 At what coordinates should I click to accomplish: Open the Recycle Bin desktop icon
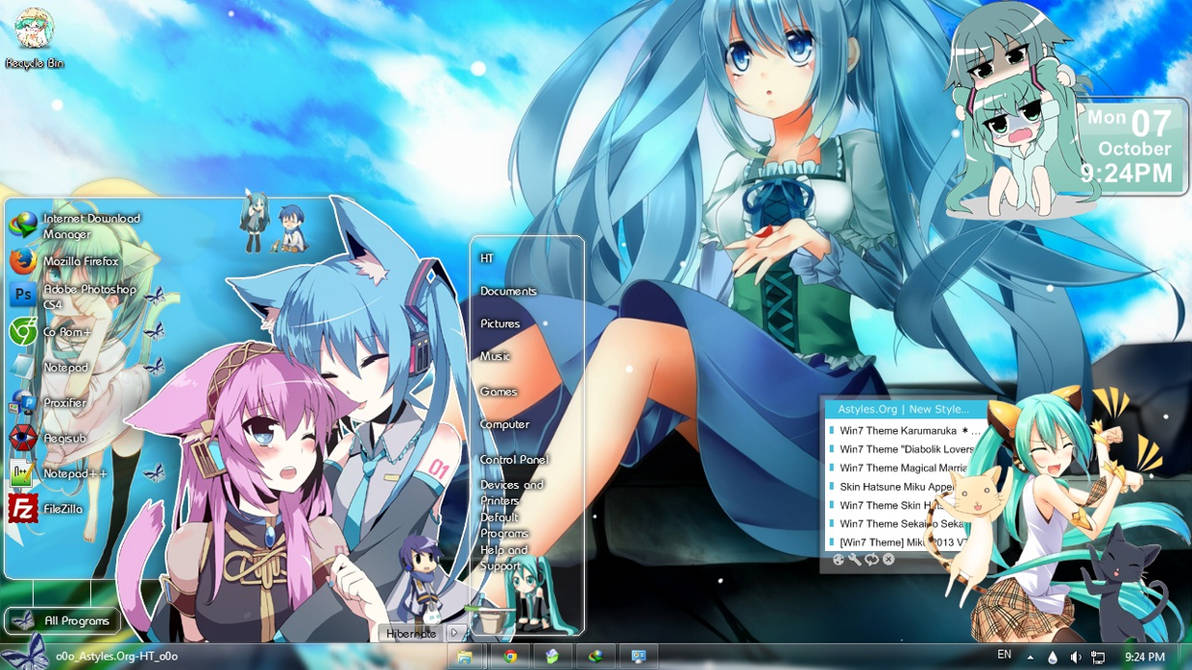[34, 38]
